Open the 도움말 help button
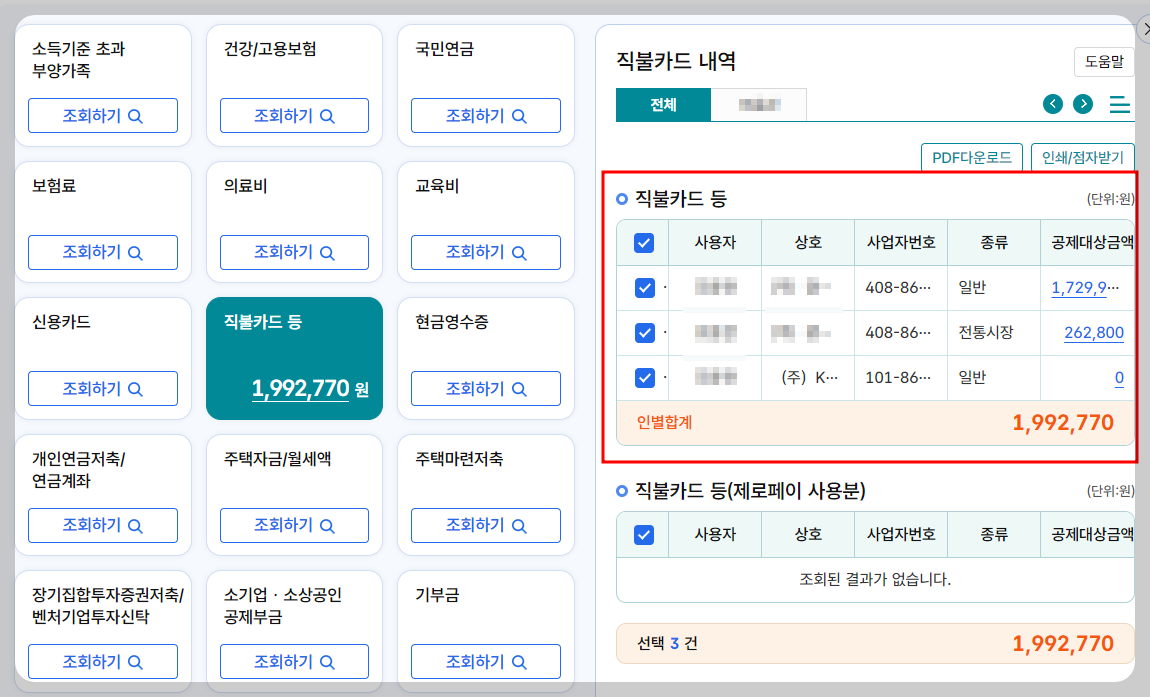This screenshot has height=697, width=1150. click(1102, 62)
